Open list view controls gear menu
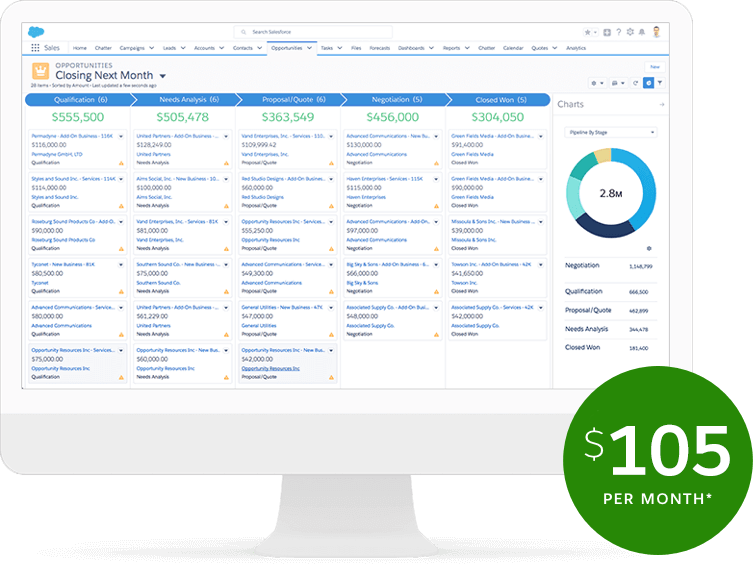This screenshot has height=564, width=753. (597, 83)
